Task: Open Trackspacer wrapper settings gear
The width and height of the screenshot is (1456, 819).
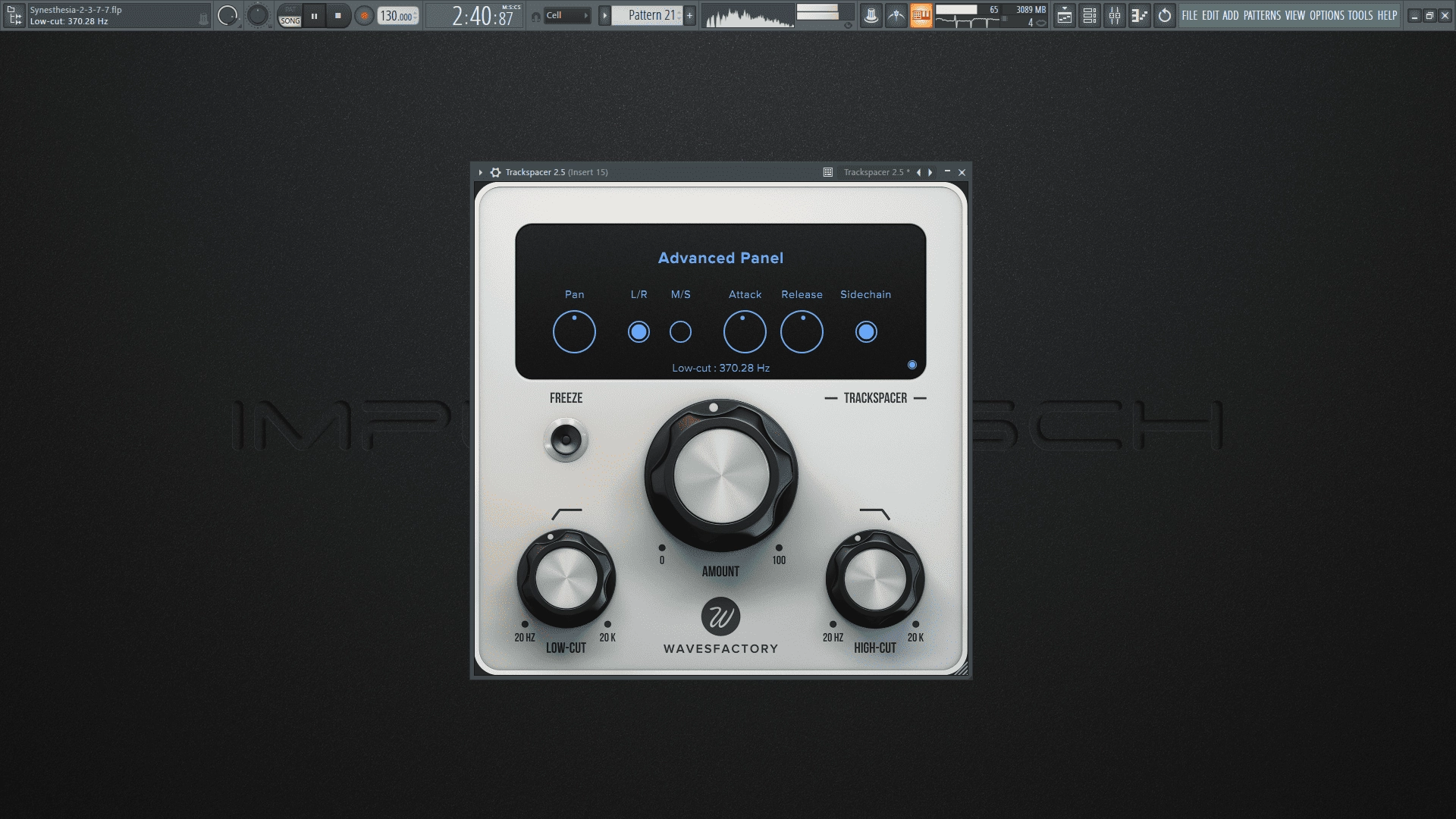Action: (x=495, y=172)
